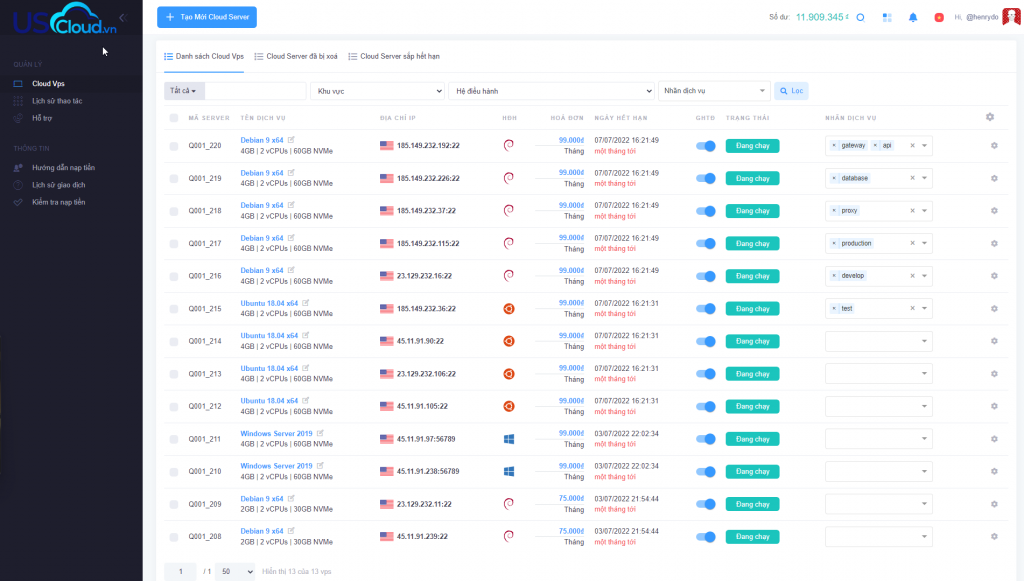
Task: Toggle auto-renew switch for Q001_220
Action: click(x=706, y=146)
